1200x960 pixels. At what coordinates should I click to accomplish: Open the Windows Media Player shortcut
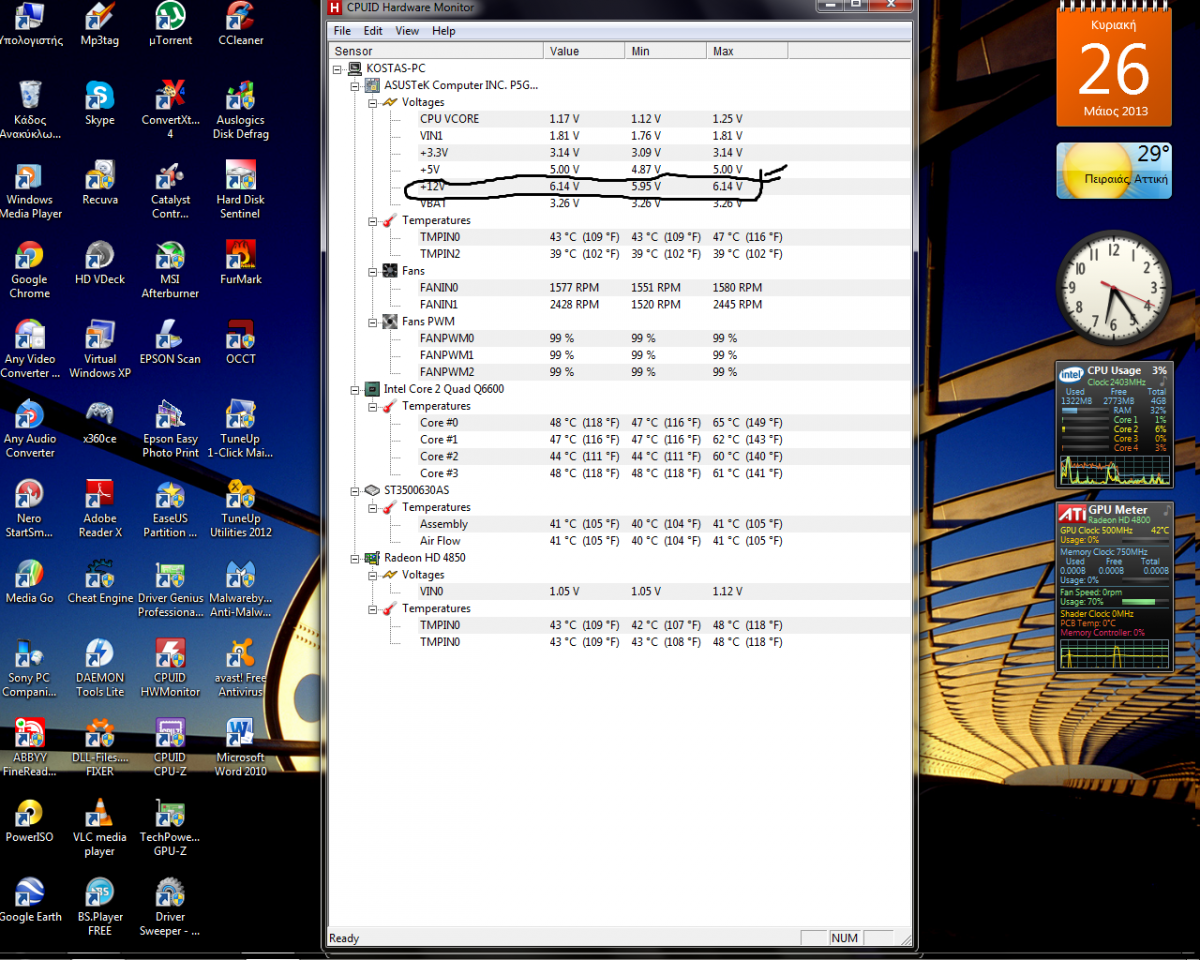[30, 190]
